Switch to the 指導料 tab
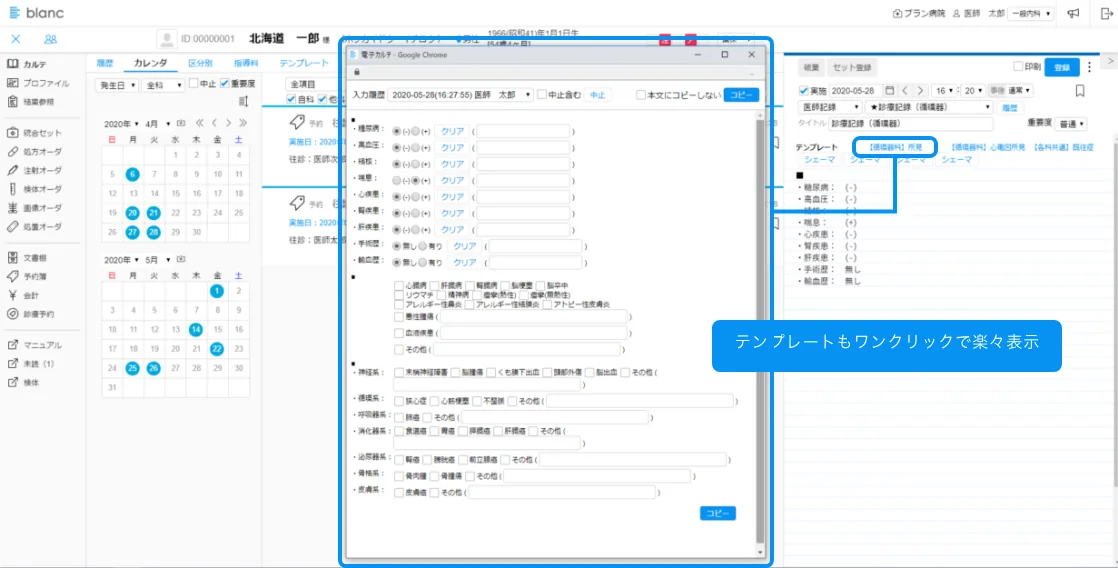1118x568 pixels. 246,63
